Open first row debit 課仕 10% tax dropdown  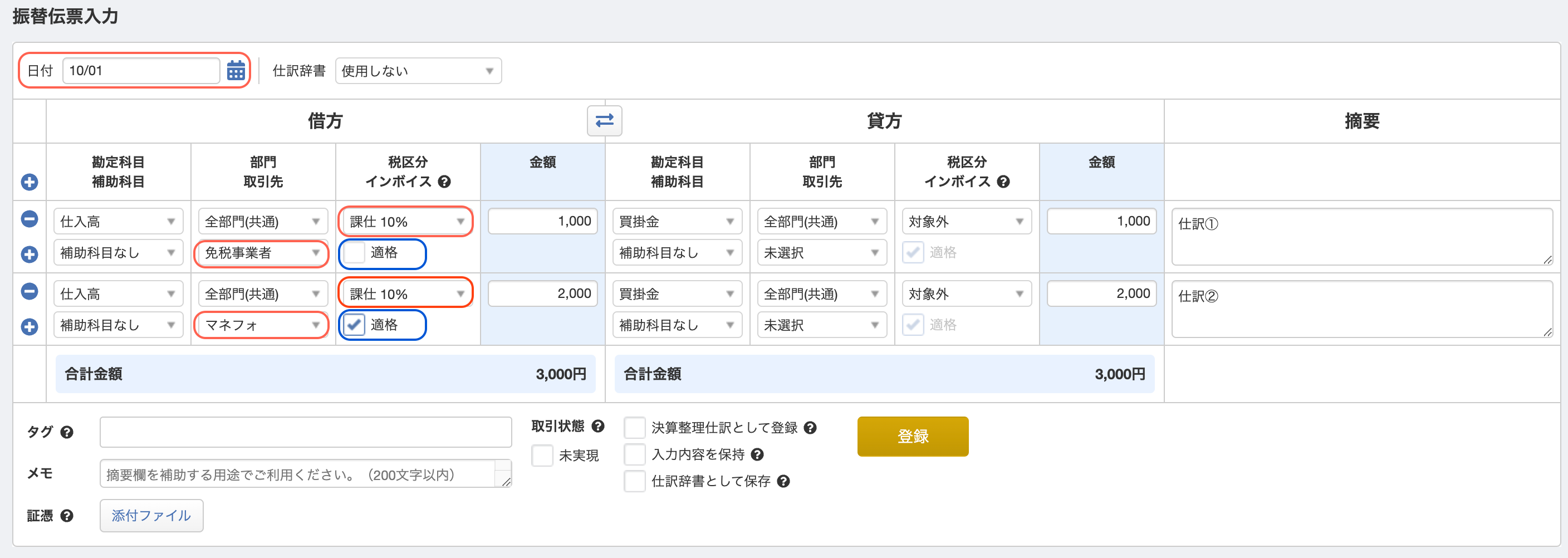(406, 222)
